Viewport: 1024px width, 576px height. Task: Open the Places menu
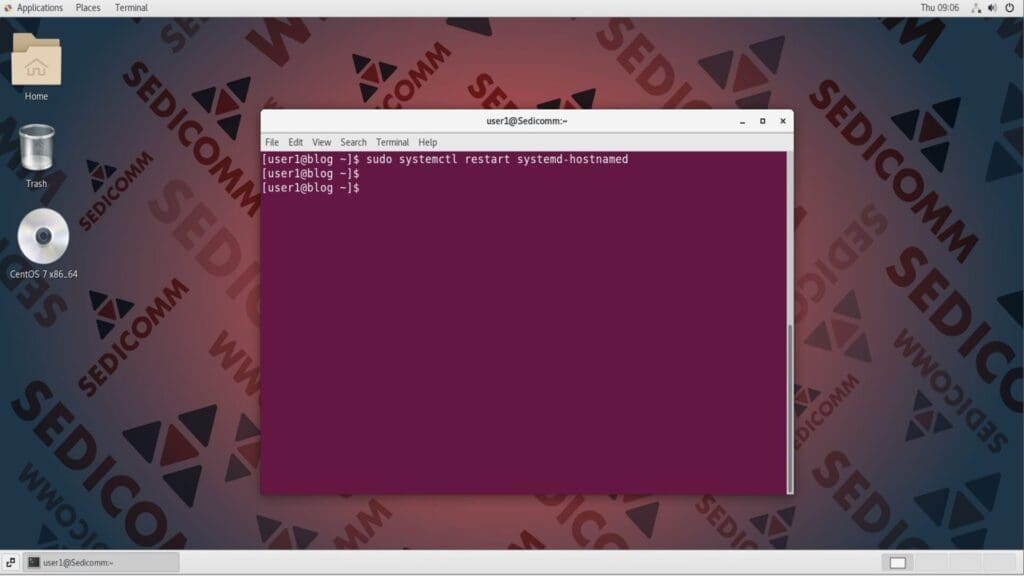[88, 8]
